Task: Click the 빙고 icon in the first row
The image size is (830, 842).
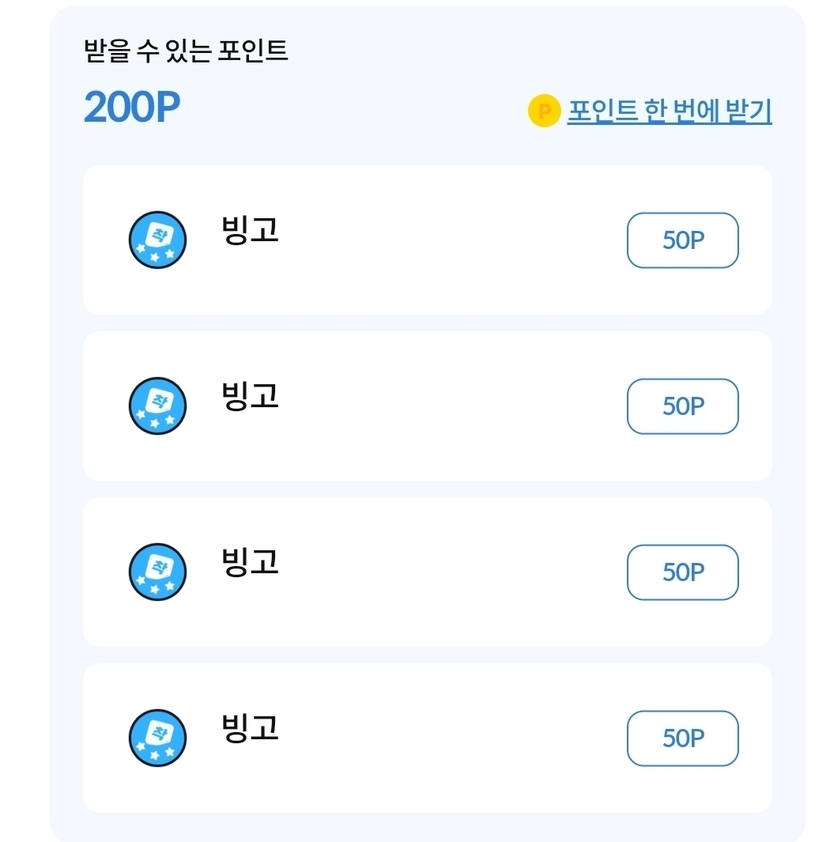Action: point(158,240)
